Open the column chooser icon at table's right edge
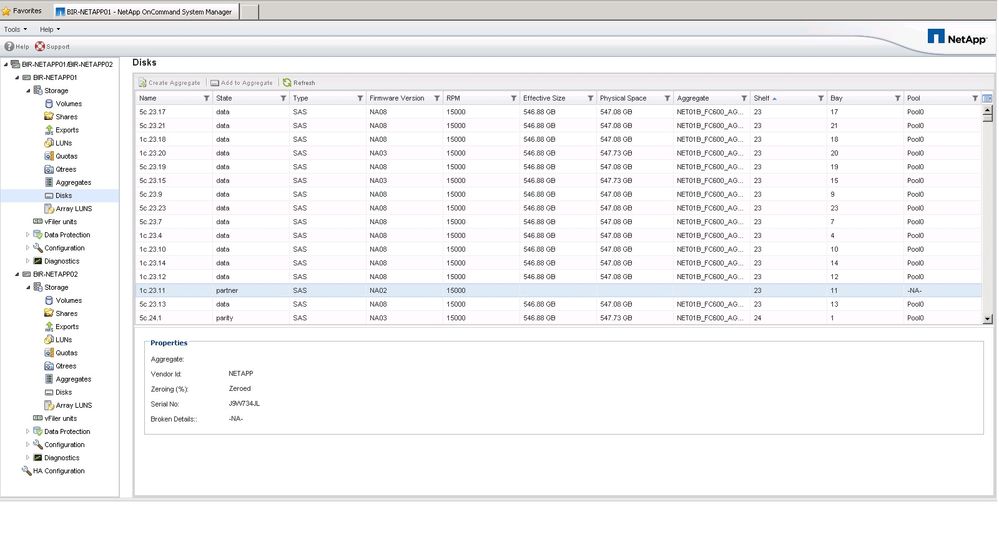 (x=987, y=98)
